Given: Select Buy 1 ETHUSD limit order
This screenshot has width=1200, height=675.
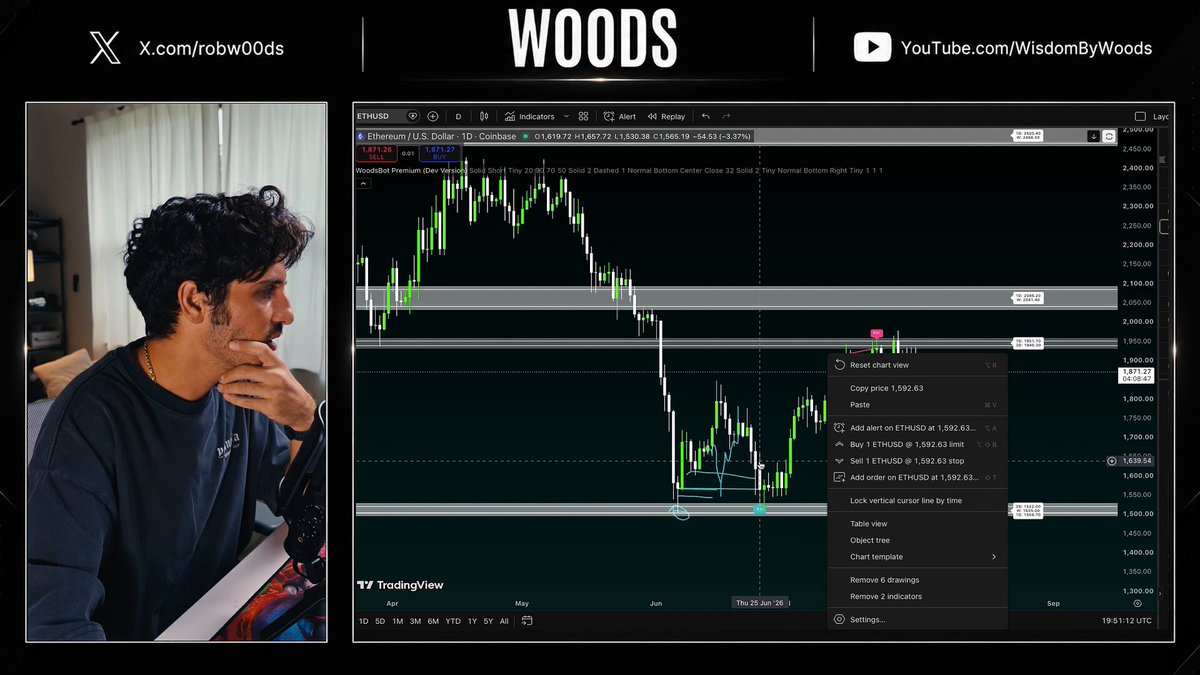Looking at the screenshot, I should (917, 444).
